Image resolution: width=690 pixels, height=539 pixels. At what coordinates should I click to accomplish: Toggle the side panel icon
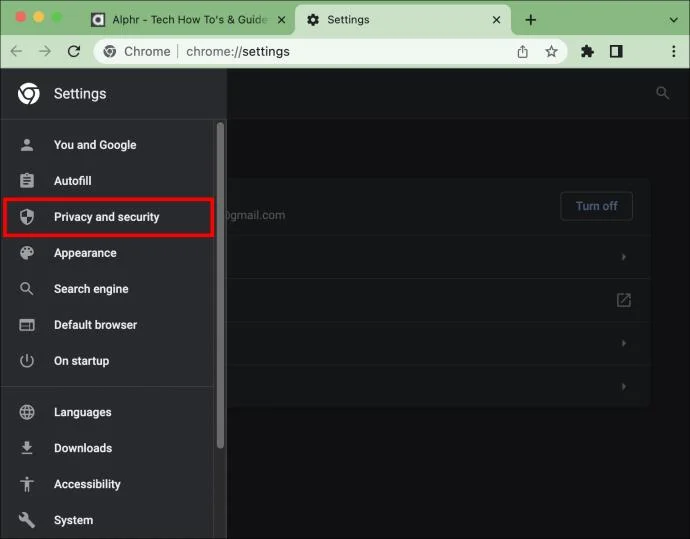pyautogui.click(x=616, y=51)
